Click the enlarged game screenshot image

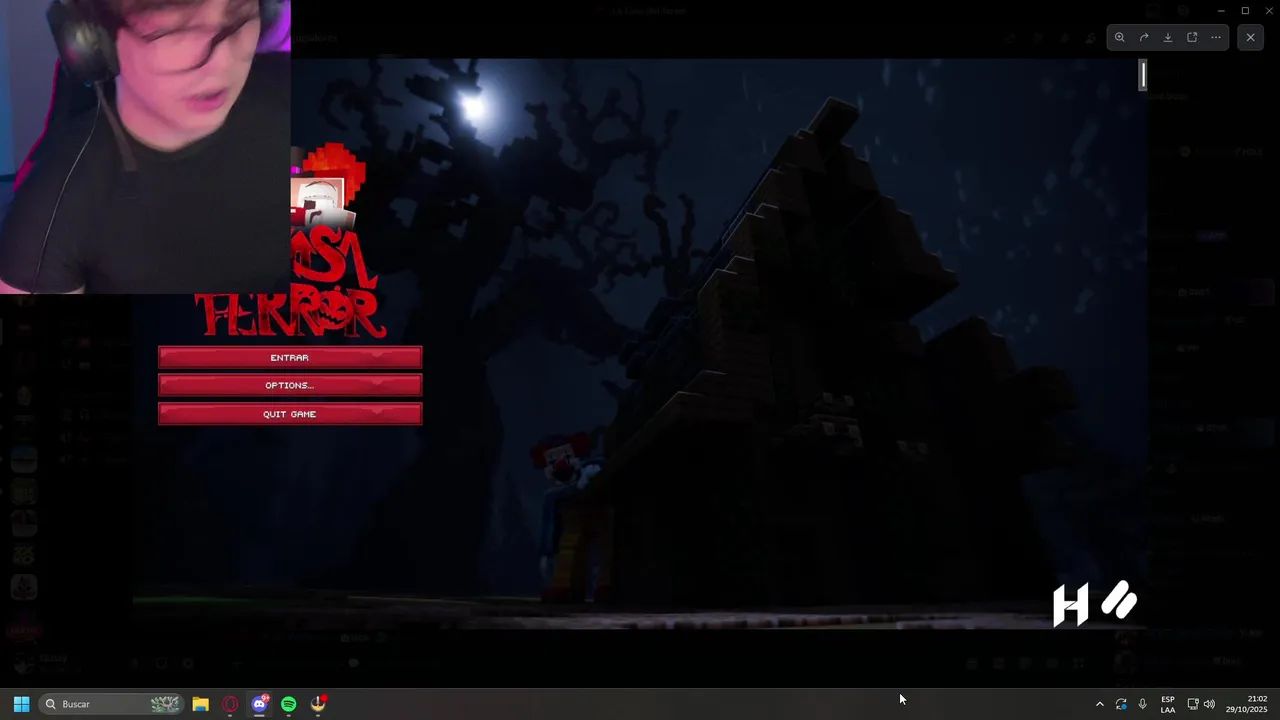coord(640,345)
